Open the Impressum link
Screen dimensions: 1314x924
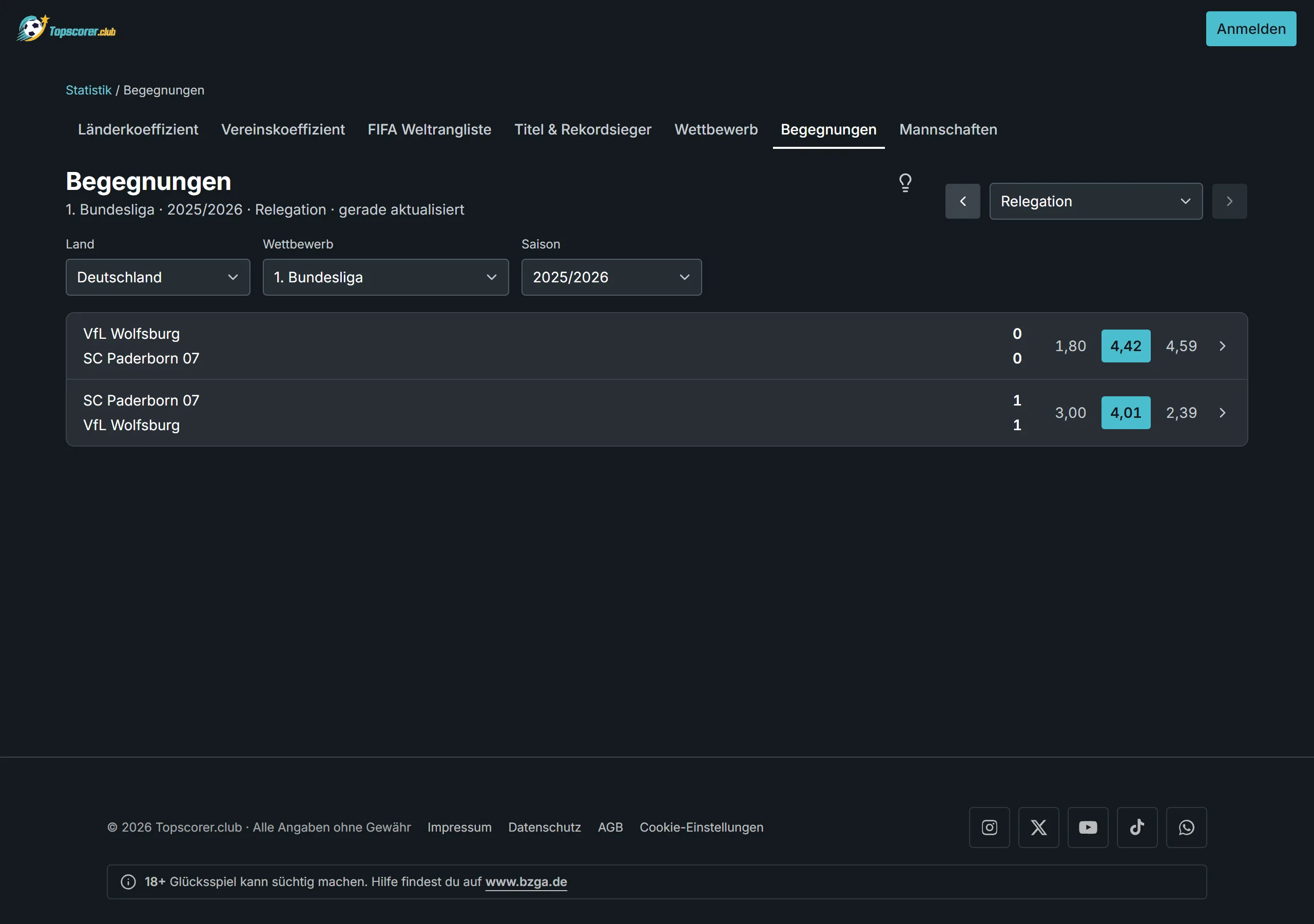click(459, 827)
